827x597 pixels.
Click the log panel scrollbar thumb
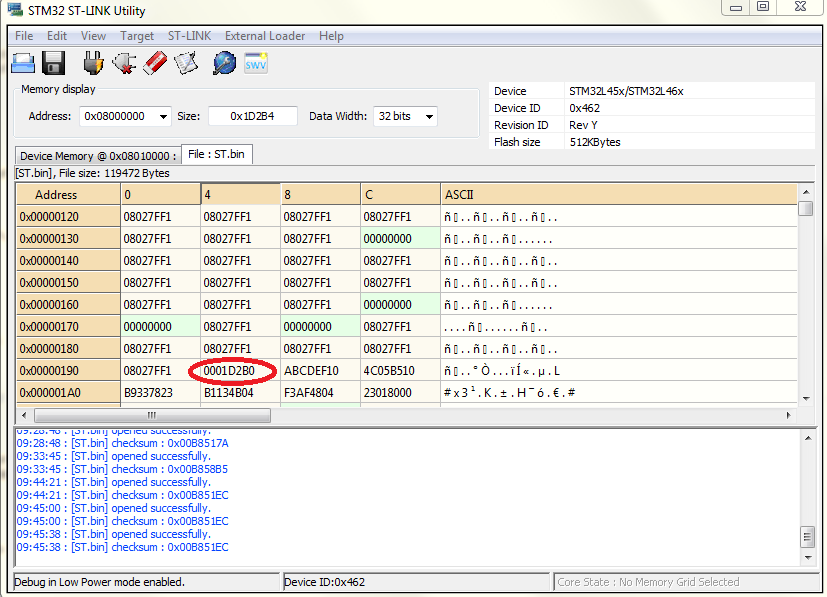pyautogui.click(x=807, y=538)
